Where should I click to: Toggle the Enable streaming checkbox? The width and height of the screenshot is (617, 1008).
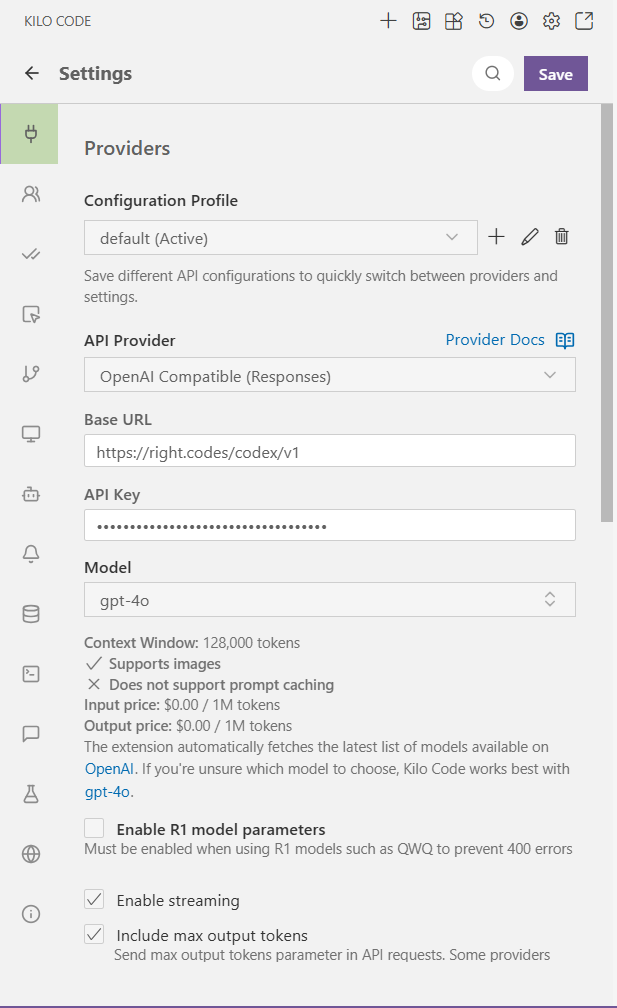click(95, 899)
